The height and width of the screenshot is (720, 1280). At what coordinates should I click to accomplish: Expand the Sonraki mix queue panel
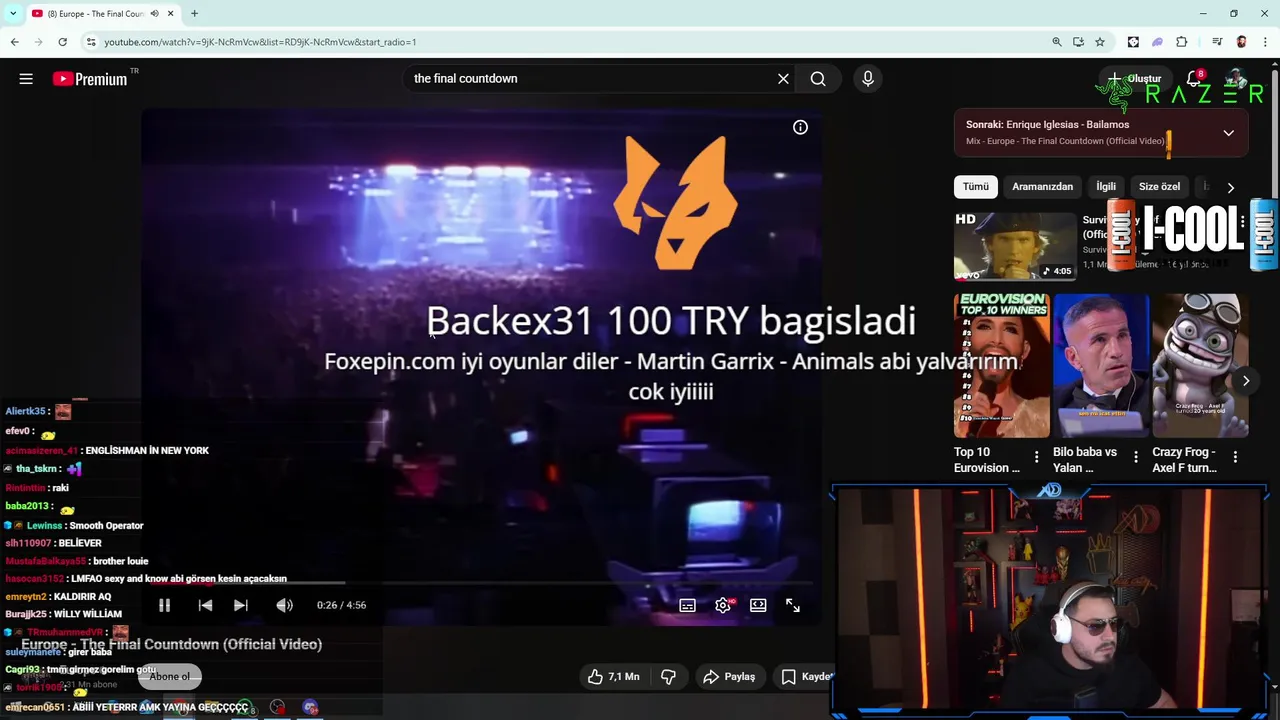point(1228,133)
